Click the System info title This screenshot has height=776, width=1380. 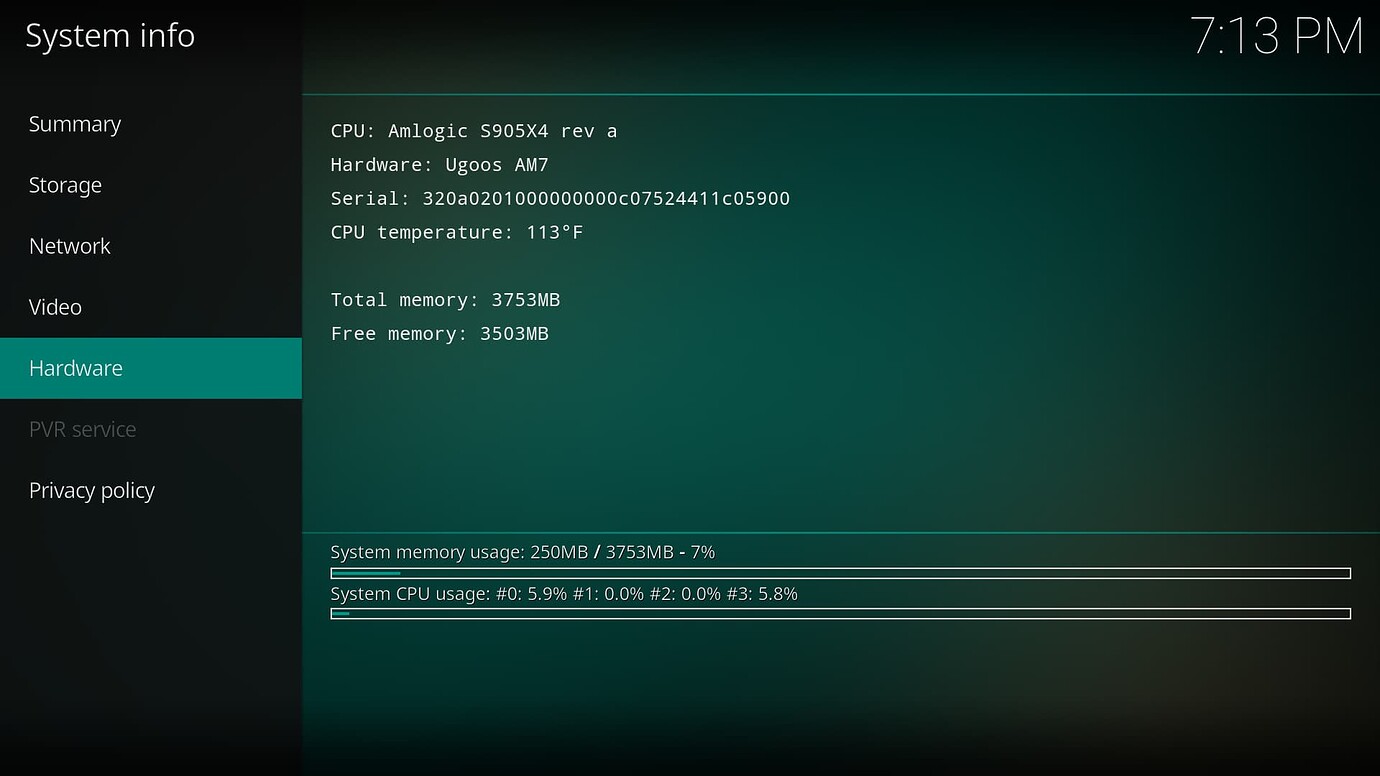coord(110,36)
